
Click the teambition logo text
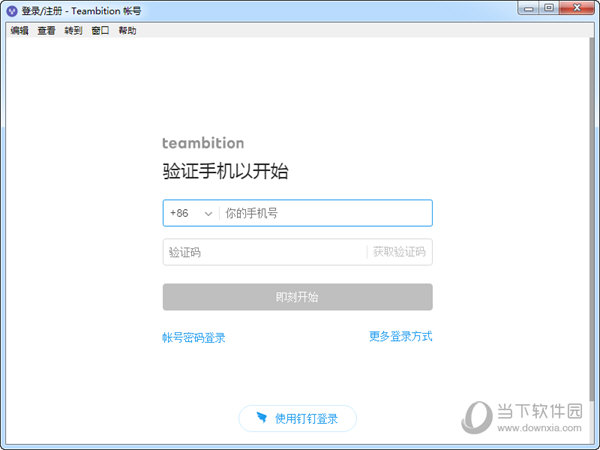203,143
